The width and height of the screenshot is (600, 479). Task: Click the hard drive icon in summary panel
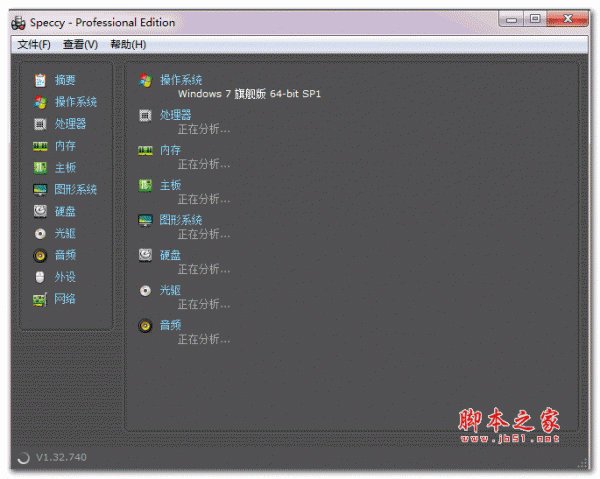(145, 255)
